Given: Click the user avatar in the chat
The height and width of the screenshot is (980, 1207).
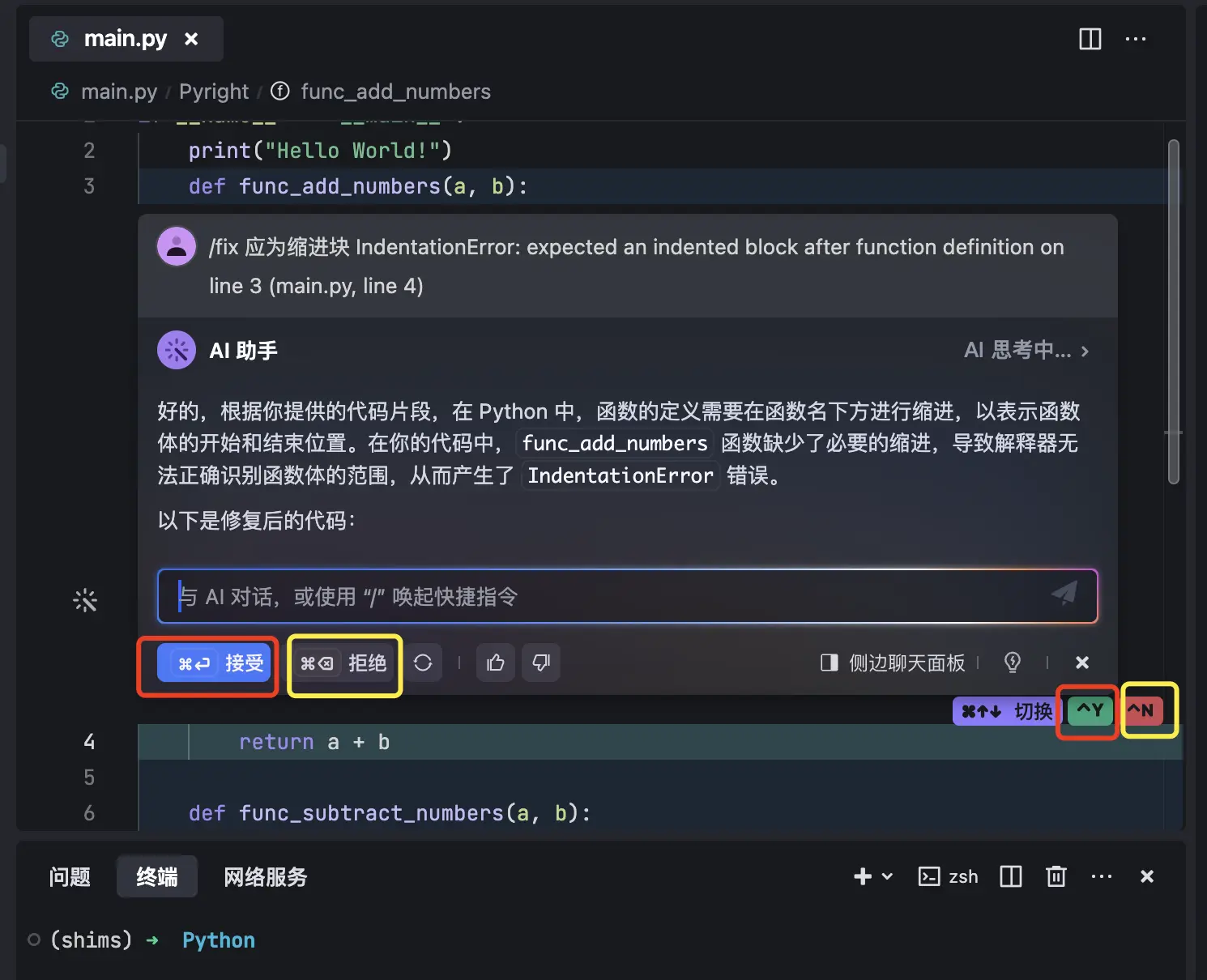Looking at the screenshot, I should tap(177, 247).
